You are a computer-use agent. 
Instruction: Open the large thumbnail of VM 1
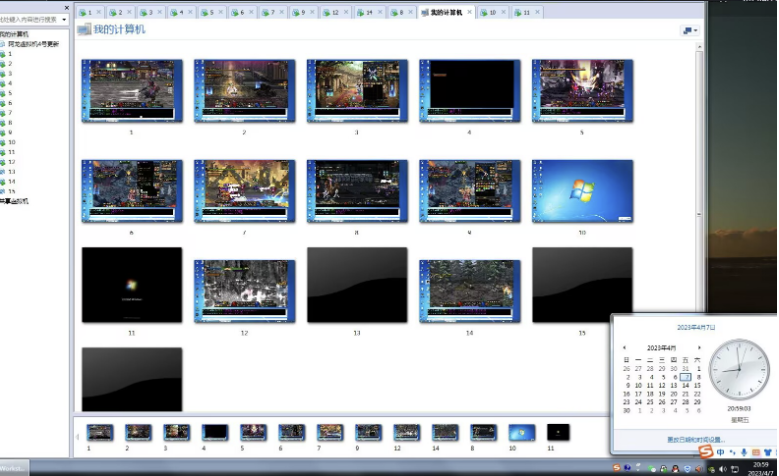132,91
